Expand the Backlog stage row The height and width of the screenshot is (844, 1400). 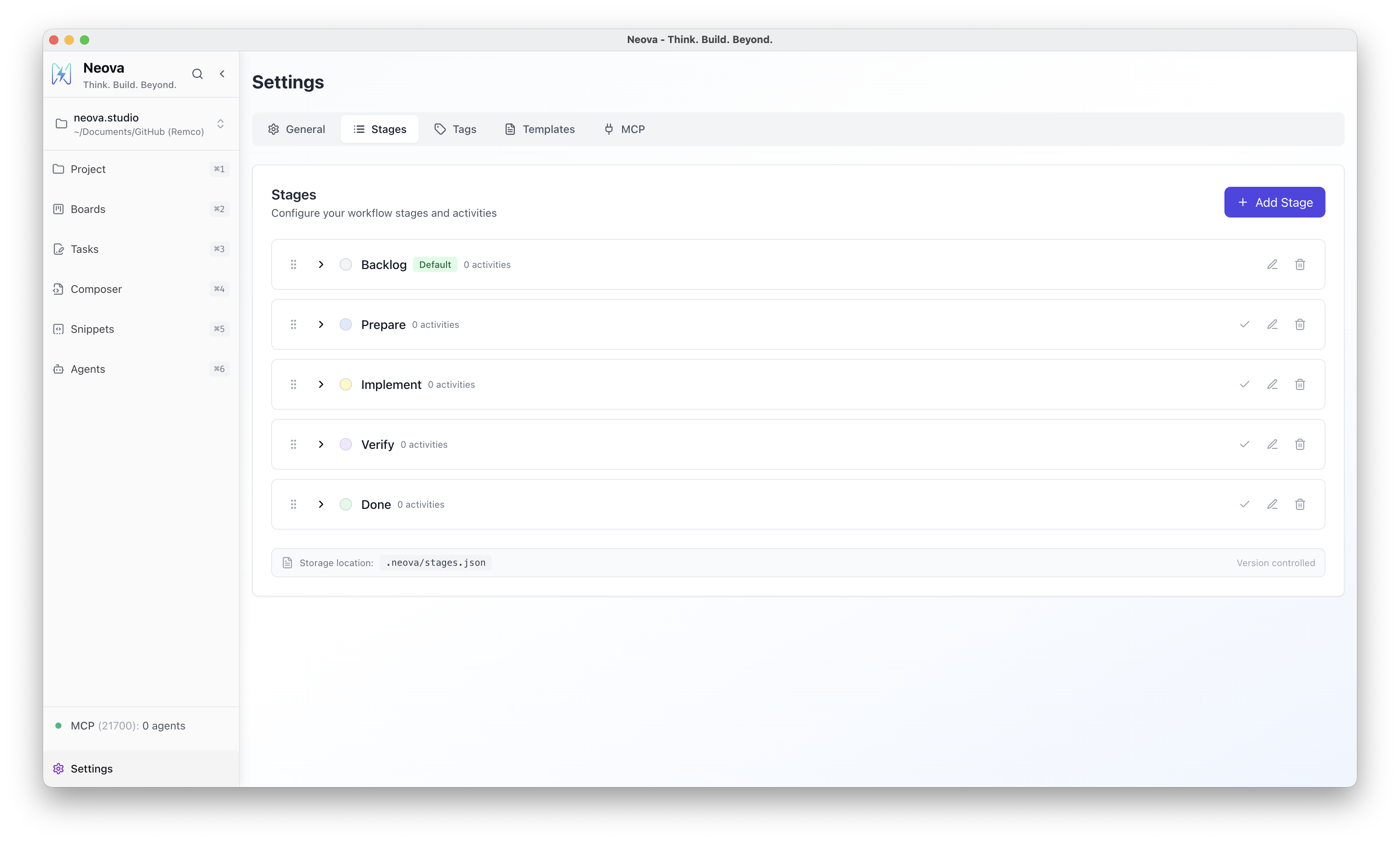click(x=321, y=264)
